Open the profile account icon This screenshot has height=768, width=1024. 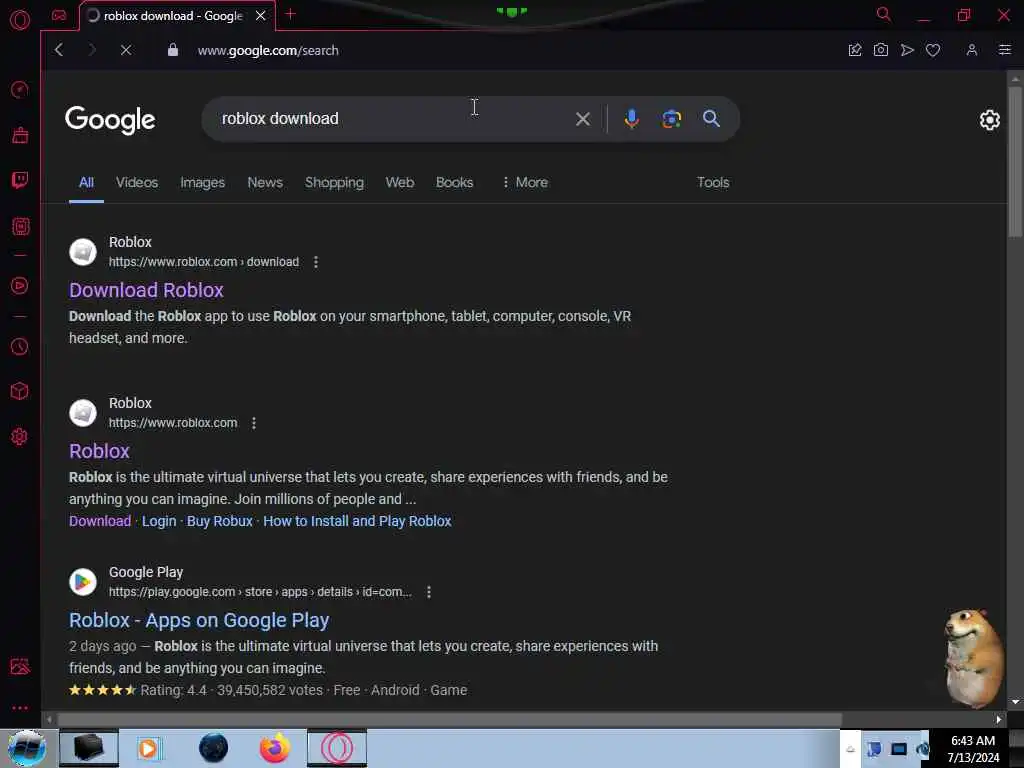pyautogui.click(x=972, y=50)
